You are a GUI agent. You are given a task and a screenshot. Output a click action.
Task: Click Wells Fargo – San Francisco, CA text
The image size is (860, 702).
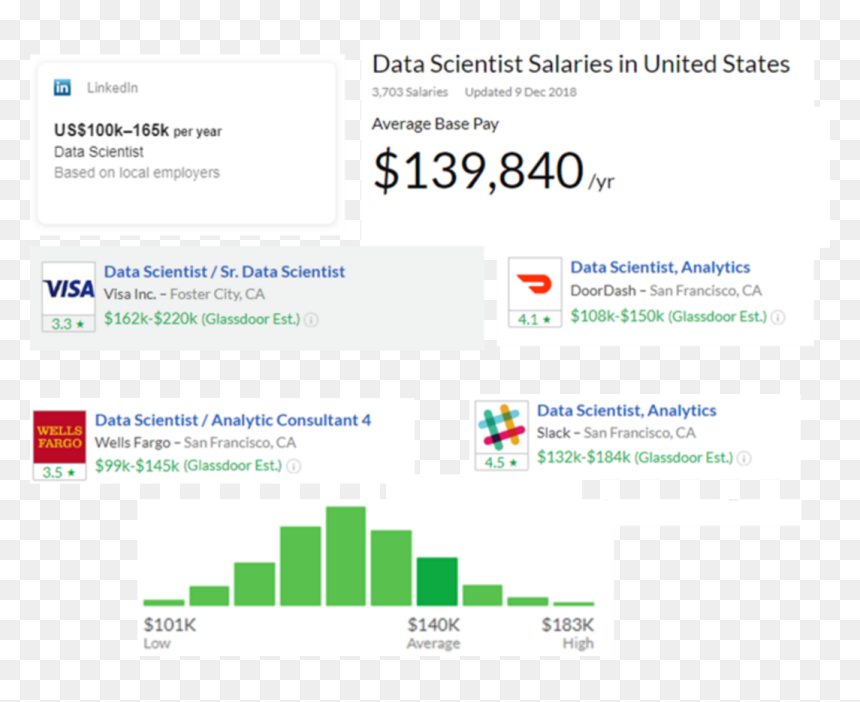click(x=195, y=443)
